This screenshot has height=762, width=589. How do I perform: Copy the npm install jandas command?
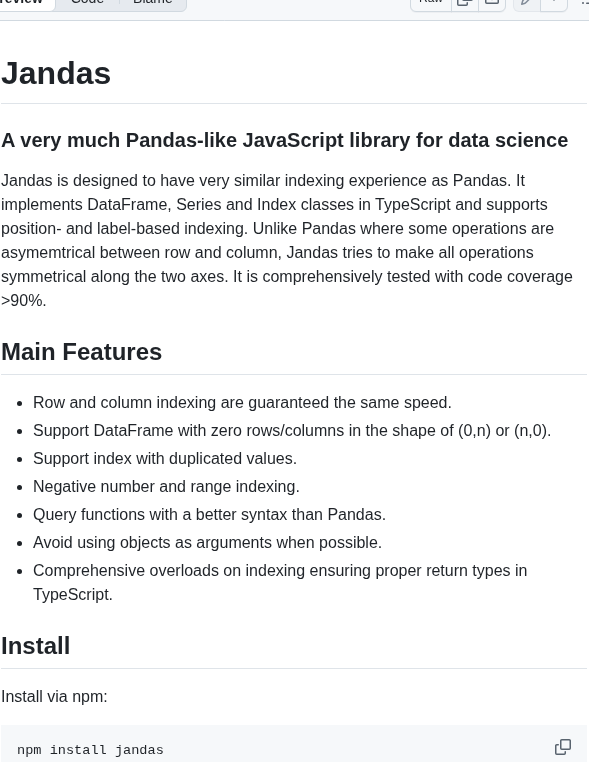[563, 746]
